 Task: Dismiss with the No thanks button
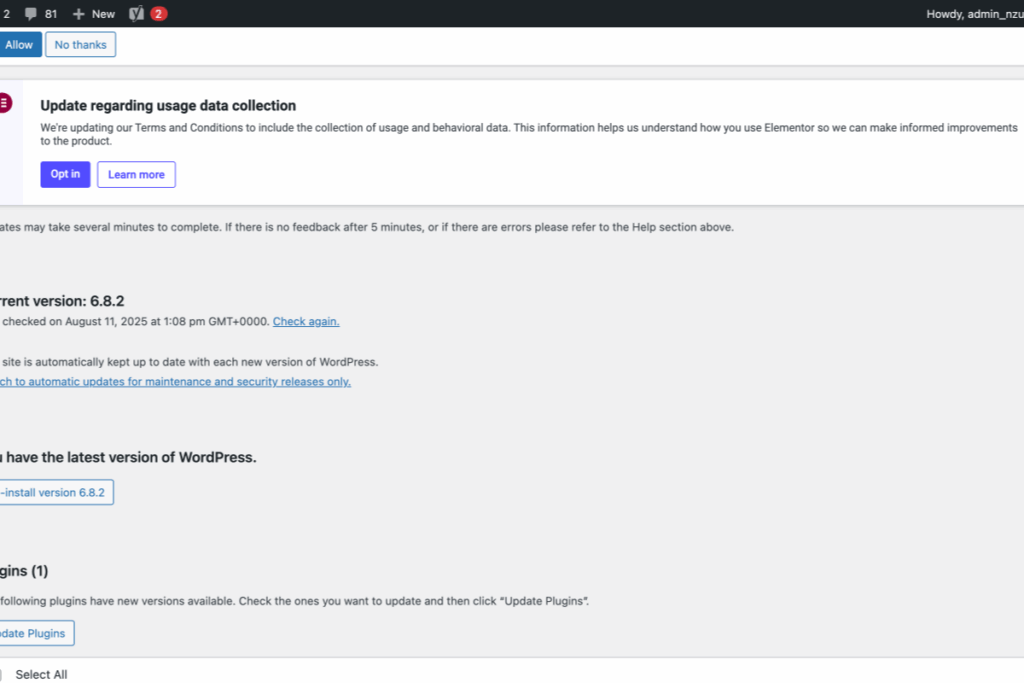pos(80,44)
